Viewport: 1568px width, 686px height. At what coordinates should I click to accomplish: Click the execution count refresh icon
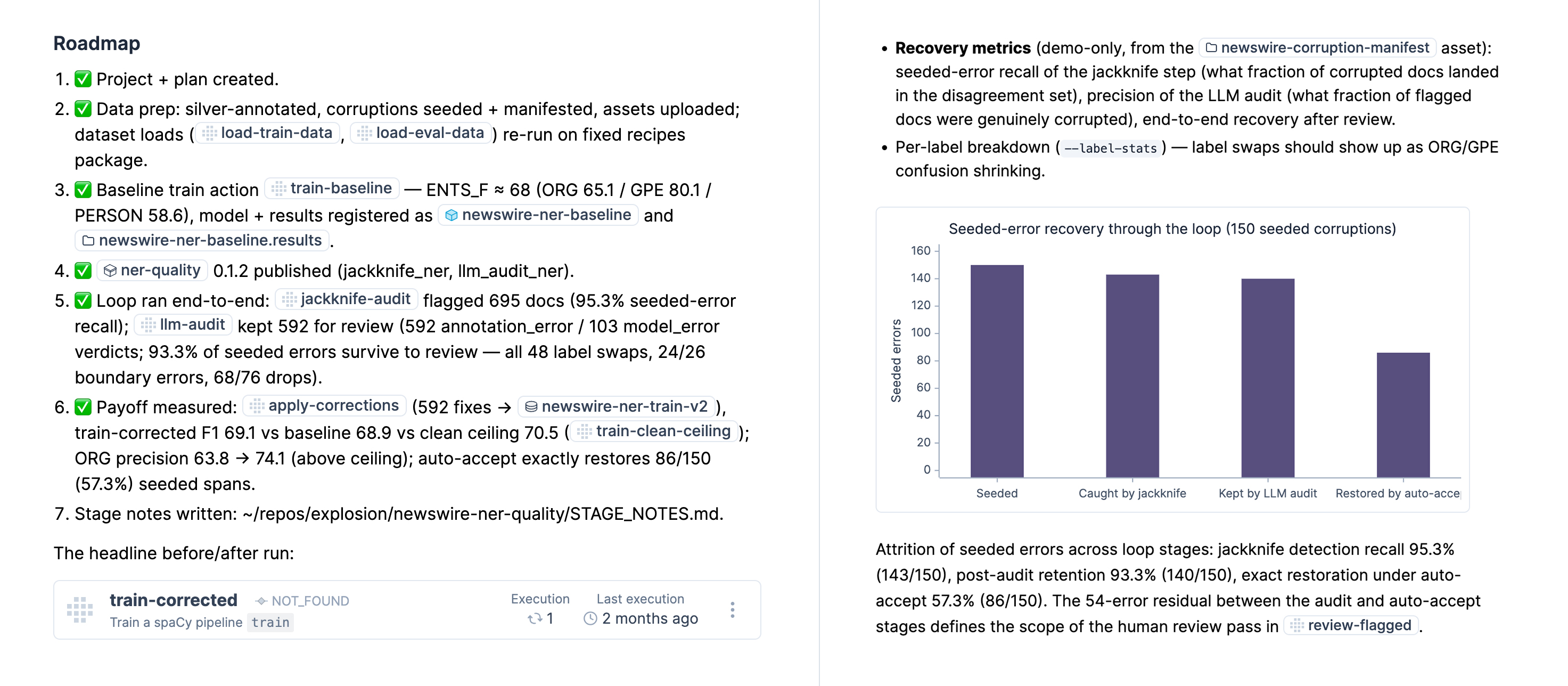535,619
